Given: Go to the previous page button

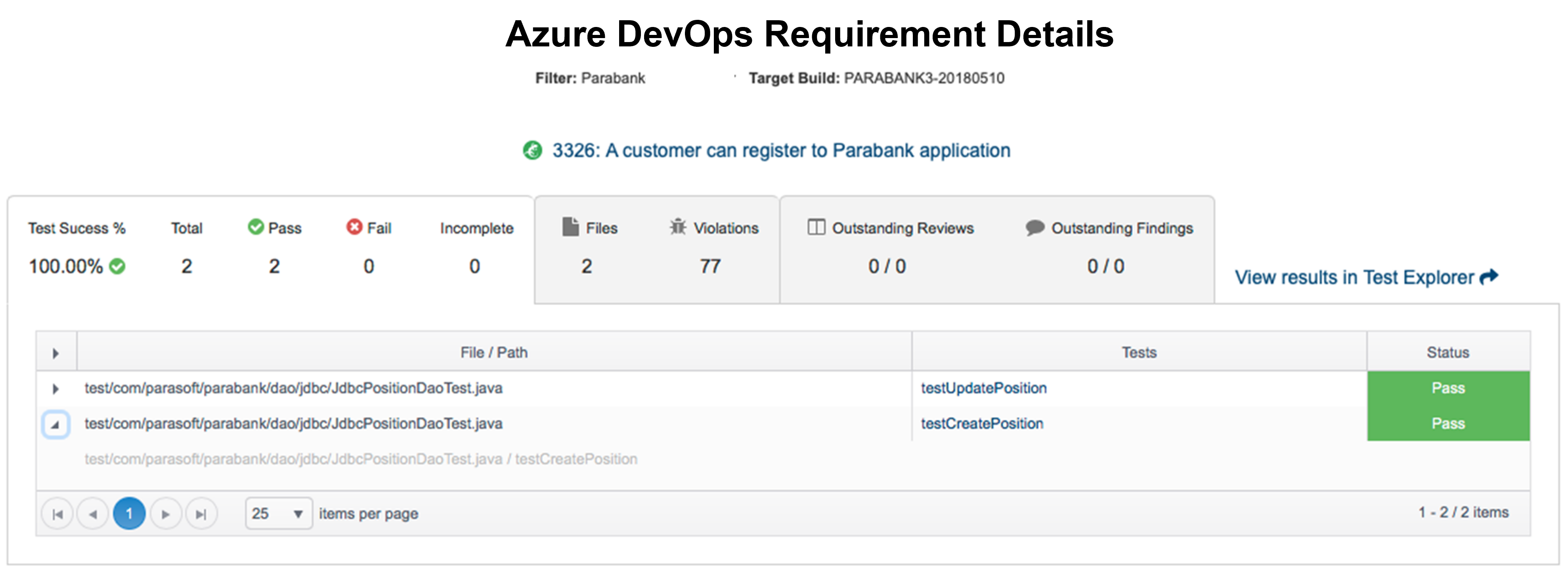Looking at the screenshot, I should (93, 514).
